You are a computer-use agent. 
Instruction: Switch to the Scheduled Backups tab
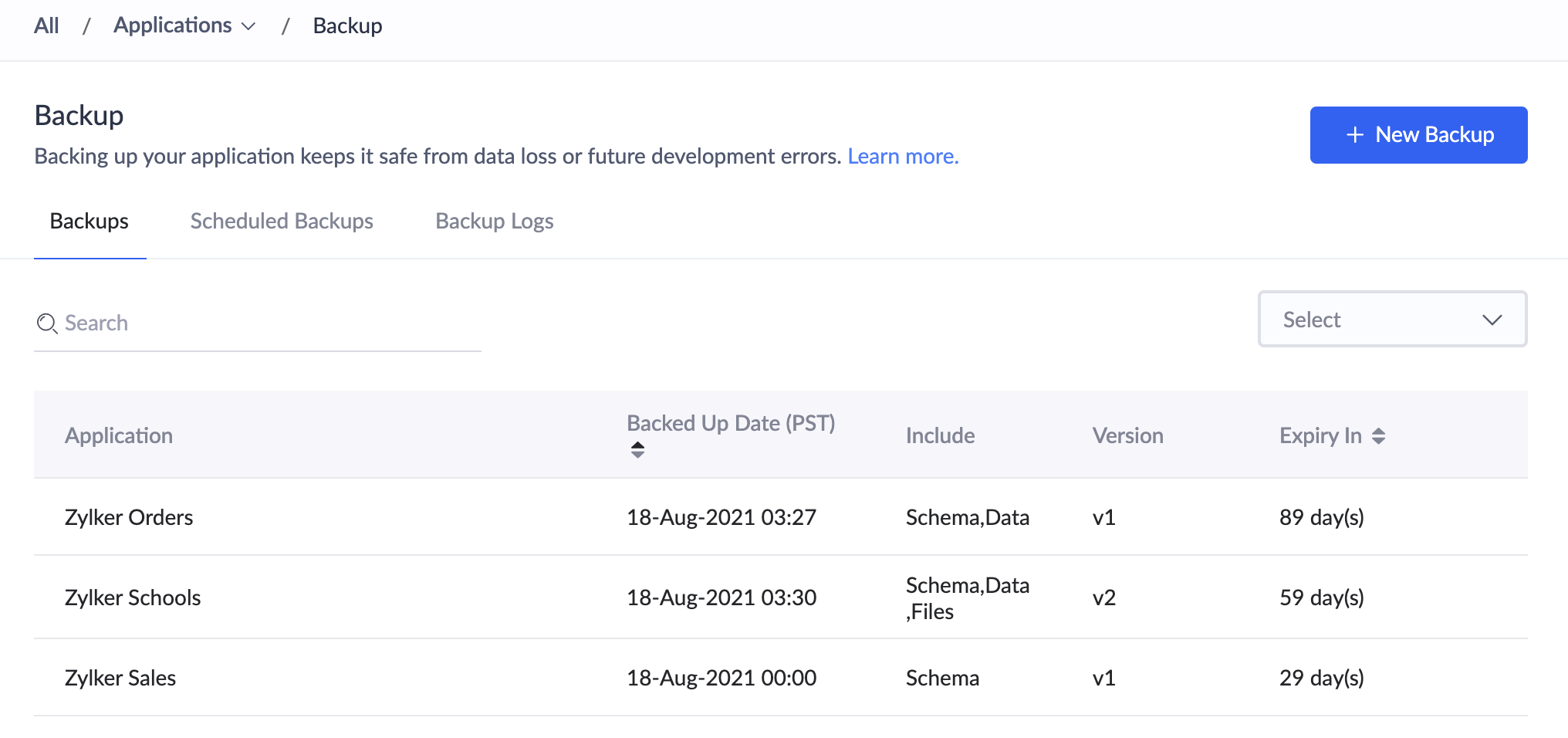(x=281, y=221)
